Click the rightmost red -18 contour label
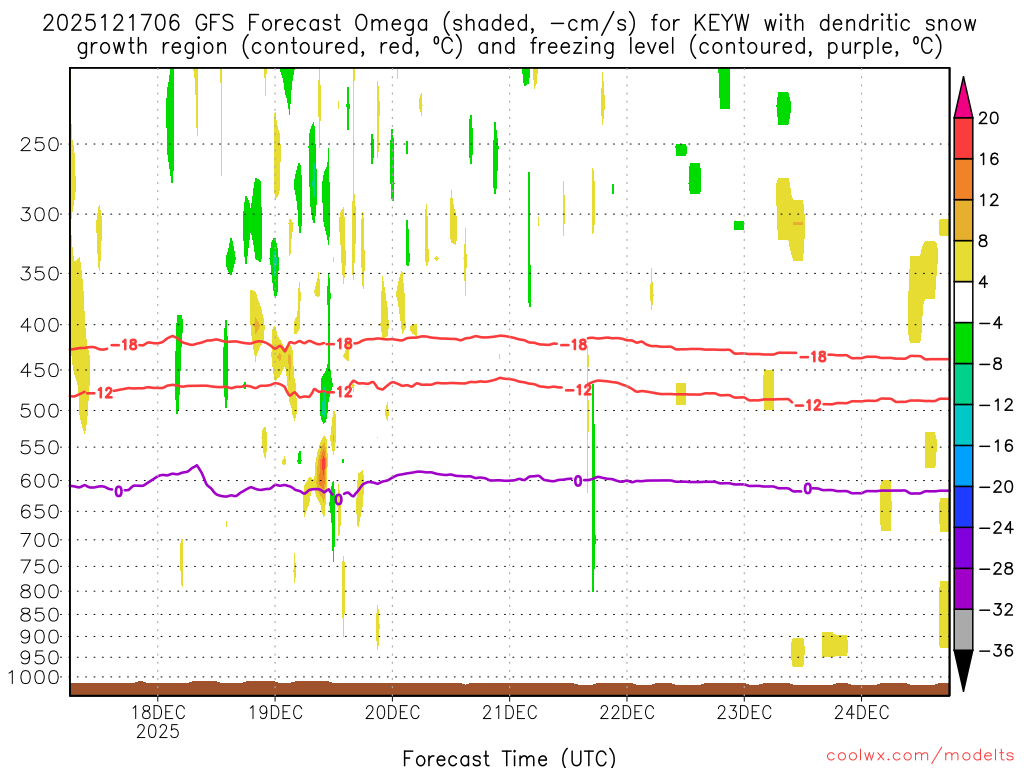The width and height of the screenshot is (1024, 768). click(813, 357)
